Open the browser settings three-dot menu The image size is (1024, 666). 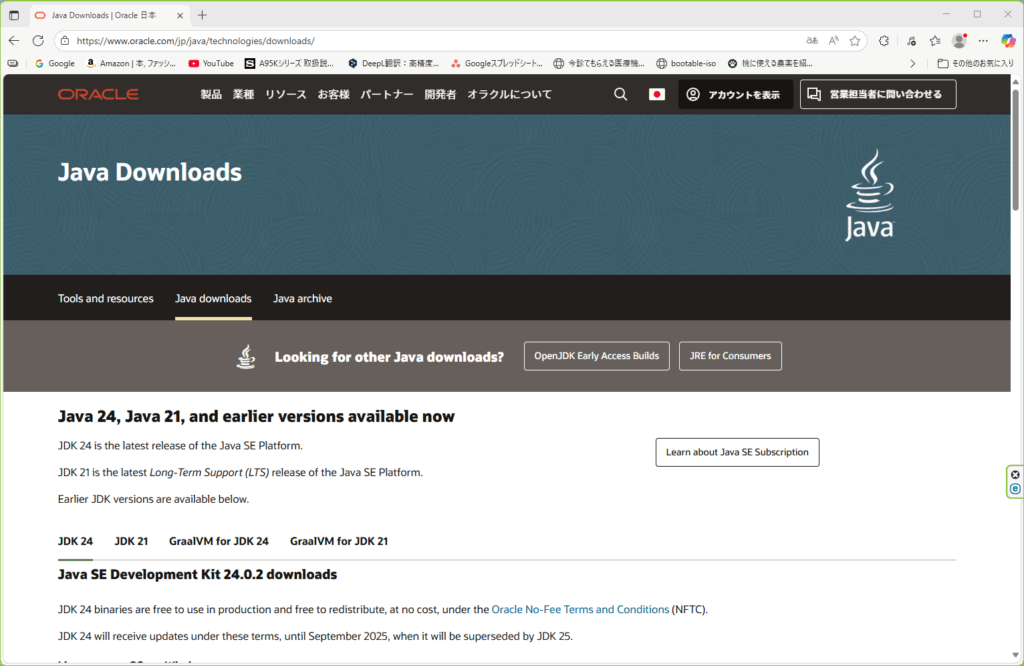pyautogui.click(x=981, y=39)
